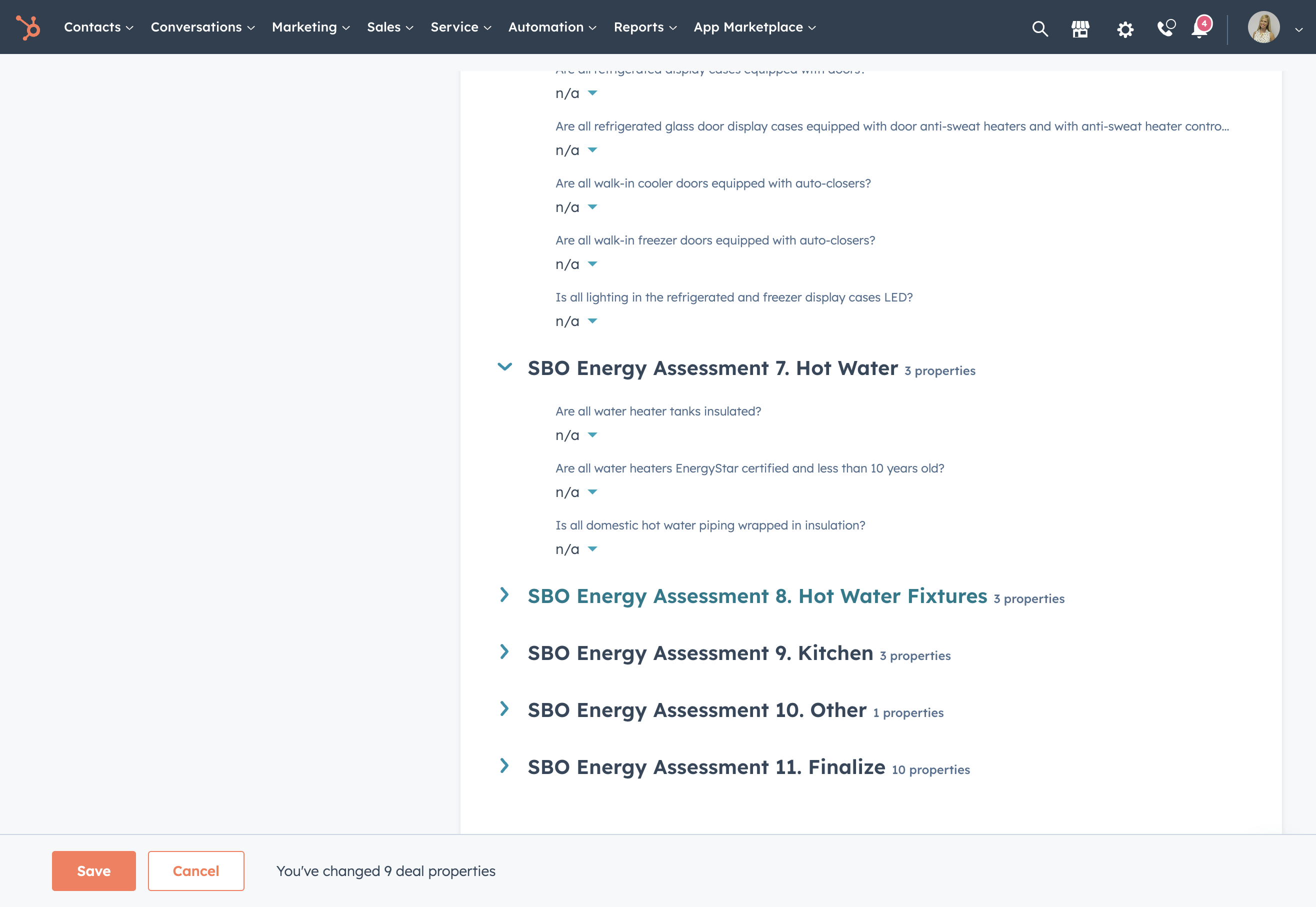Viewport: 1316px width, 907px height.
Task: Open the account menu chevron beside avatar
Action: point(1298,29)
